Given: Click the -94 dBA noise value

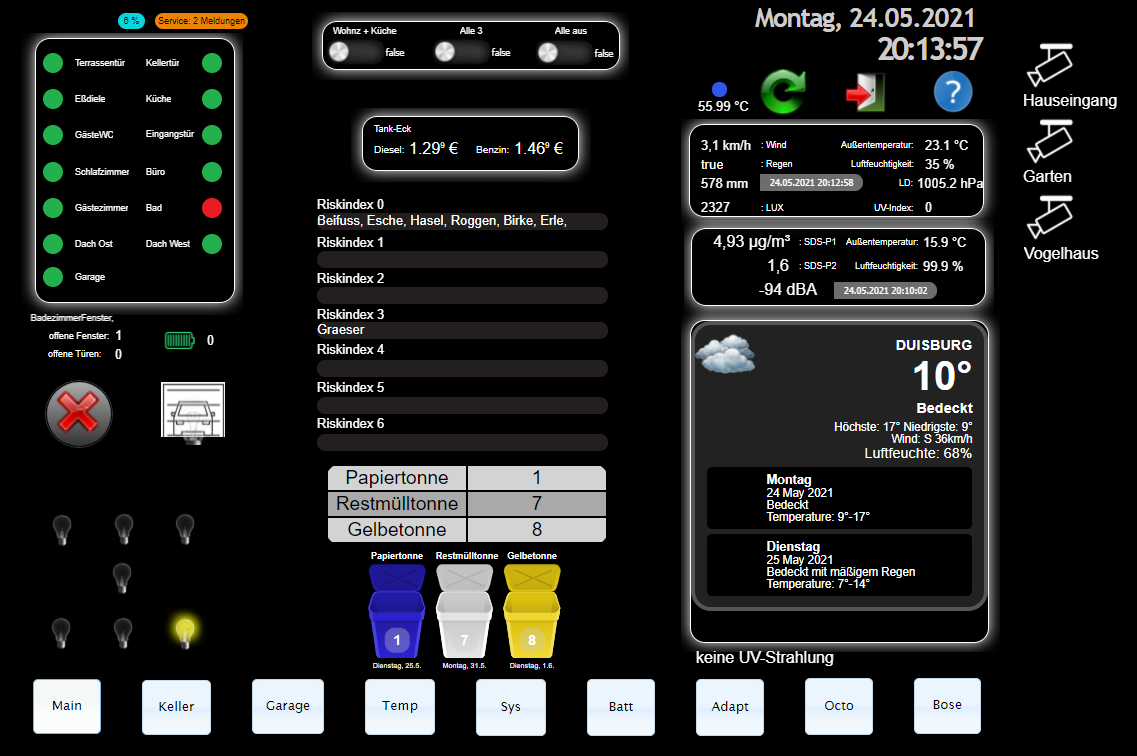Looking at the screenshot, I should pyautogui.click(x=787, y=290).
